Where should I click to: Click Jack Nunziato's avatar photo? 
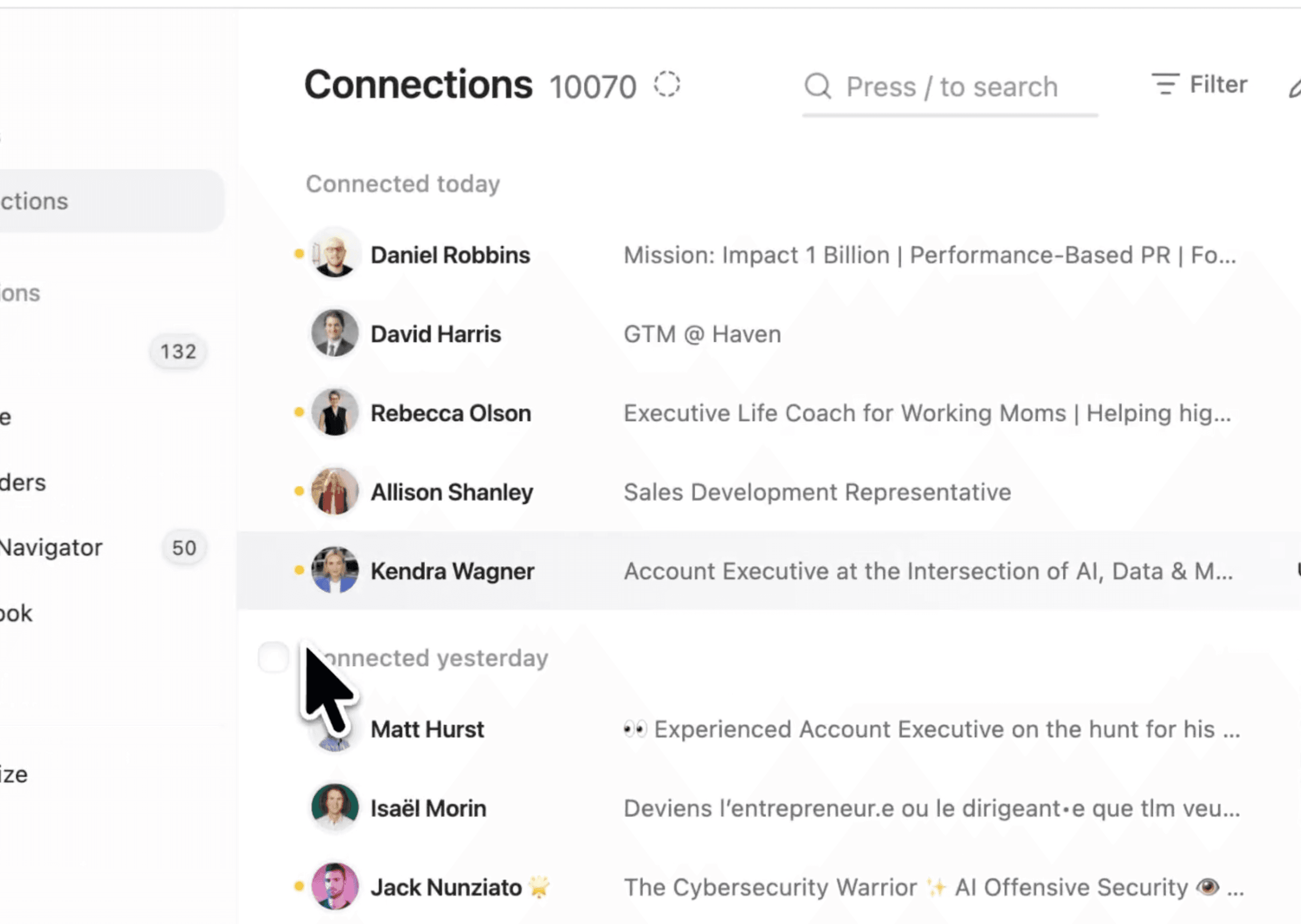[x=335, y=887]
